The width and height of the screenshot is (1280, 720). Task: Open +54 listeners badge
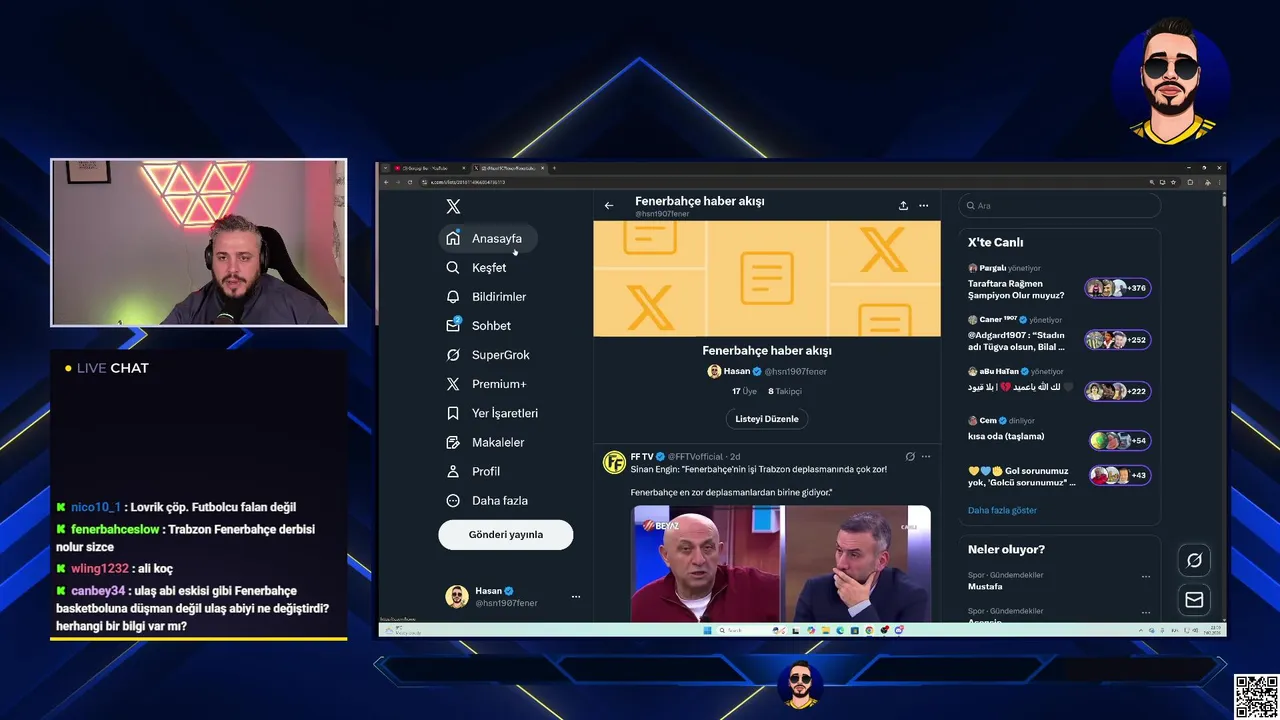point(1120,440)
